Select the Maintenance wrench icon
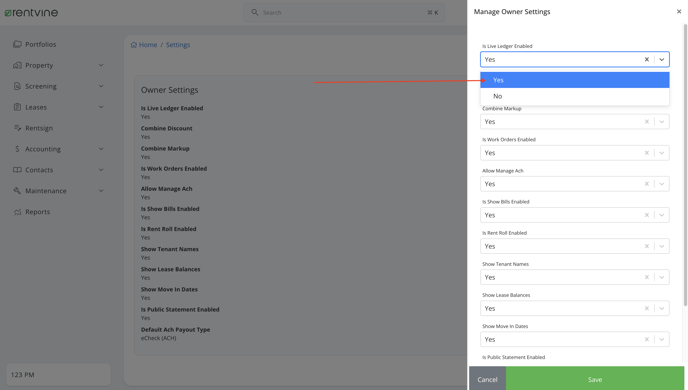Screen dimensions: 688x390 pos(17,191)
